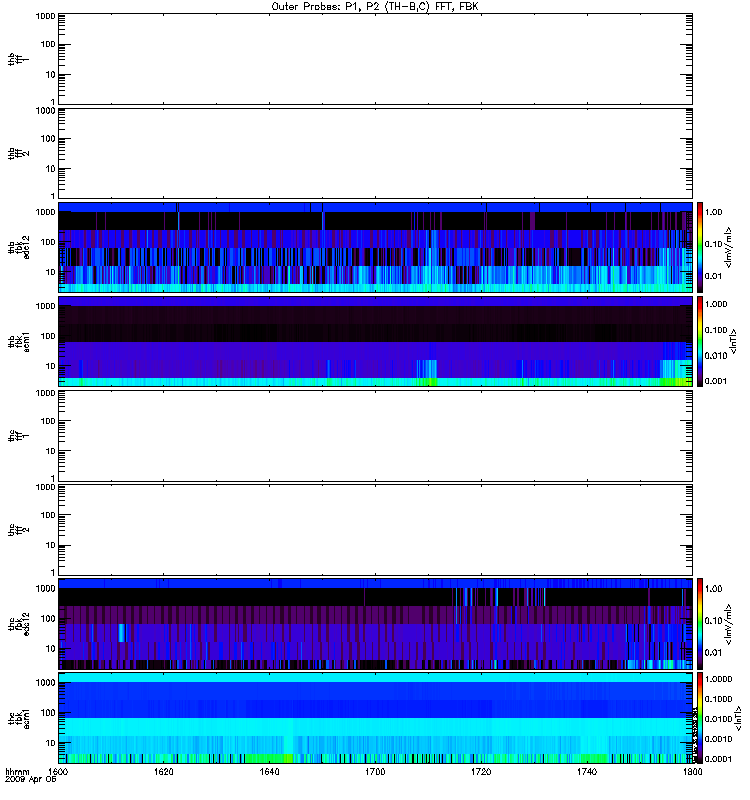The image size is (750, 800).
Task: Click the thc fbk scm1 y-axis title
Action: coord(19,718)
